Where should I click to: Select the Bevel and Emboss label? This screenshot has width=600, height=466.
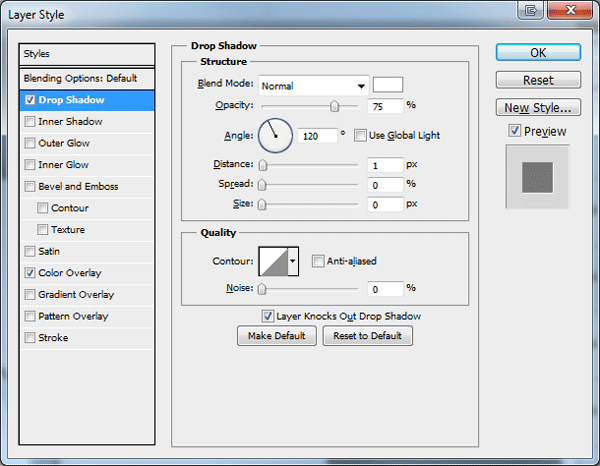78,186
